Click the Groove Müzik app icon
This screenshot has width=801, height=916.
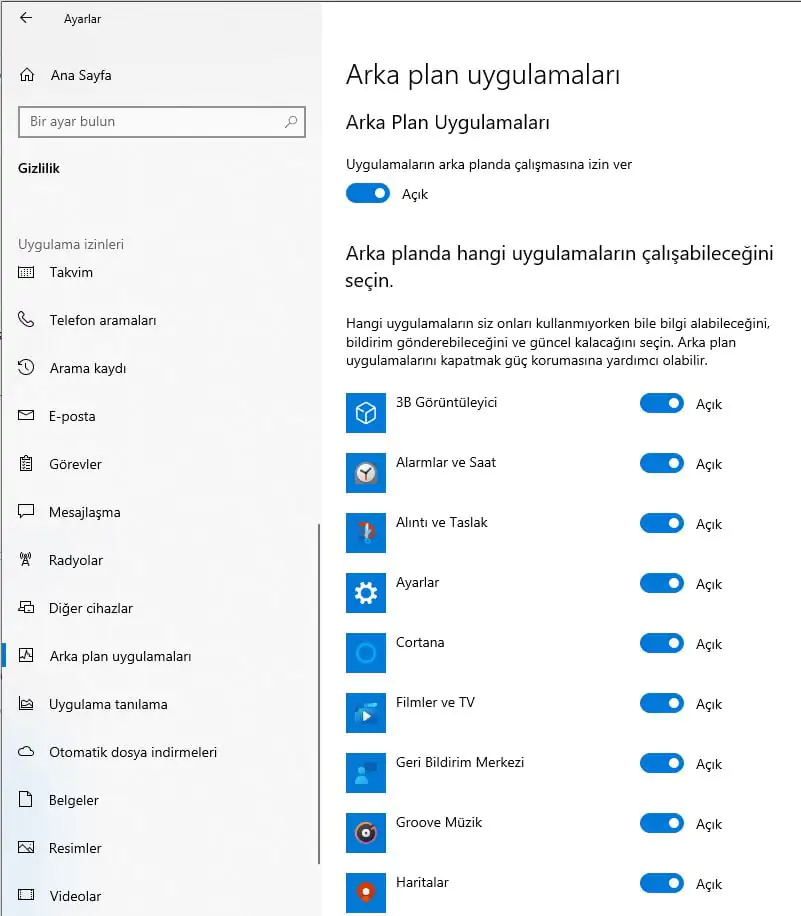point(365,833)
